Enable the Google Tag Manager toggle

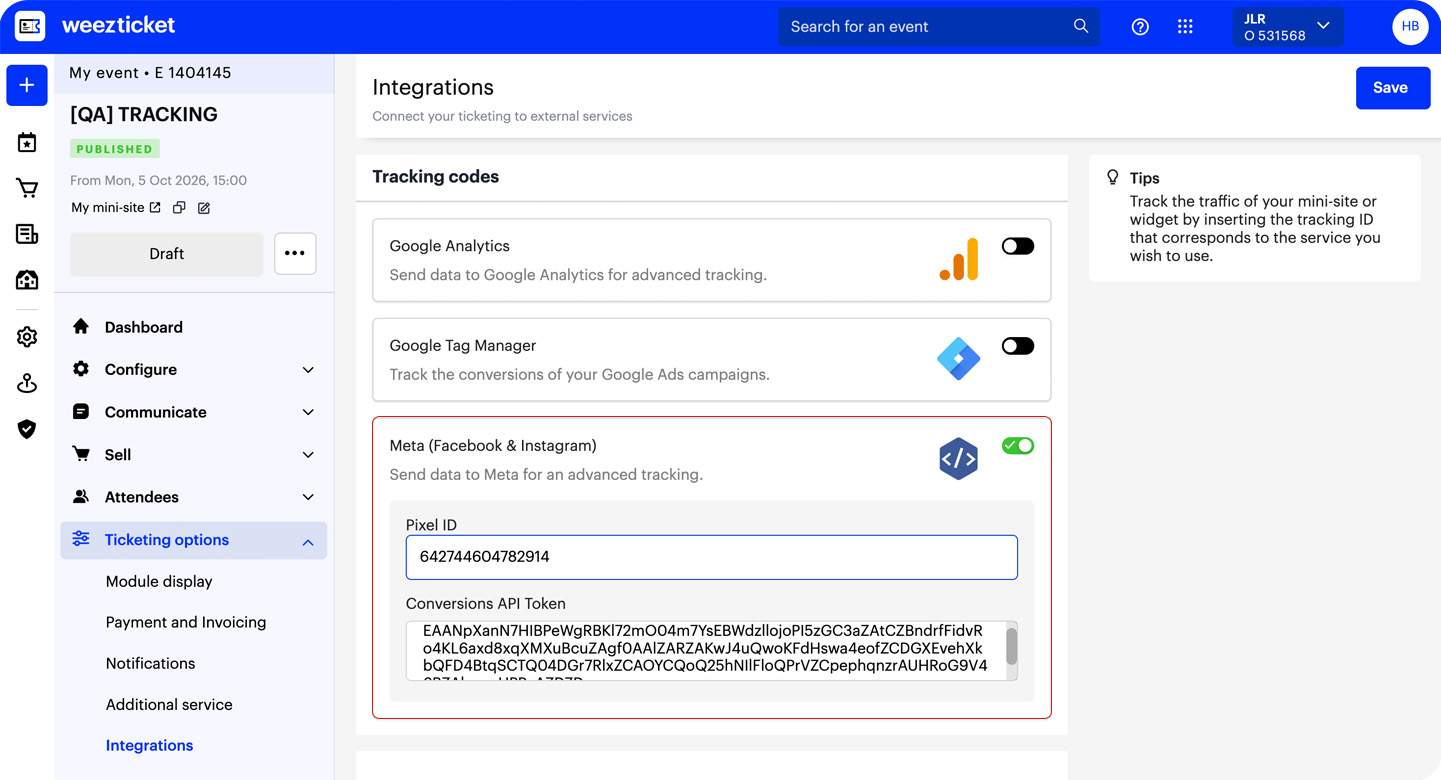click(x=1017, y=345)
